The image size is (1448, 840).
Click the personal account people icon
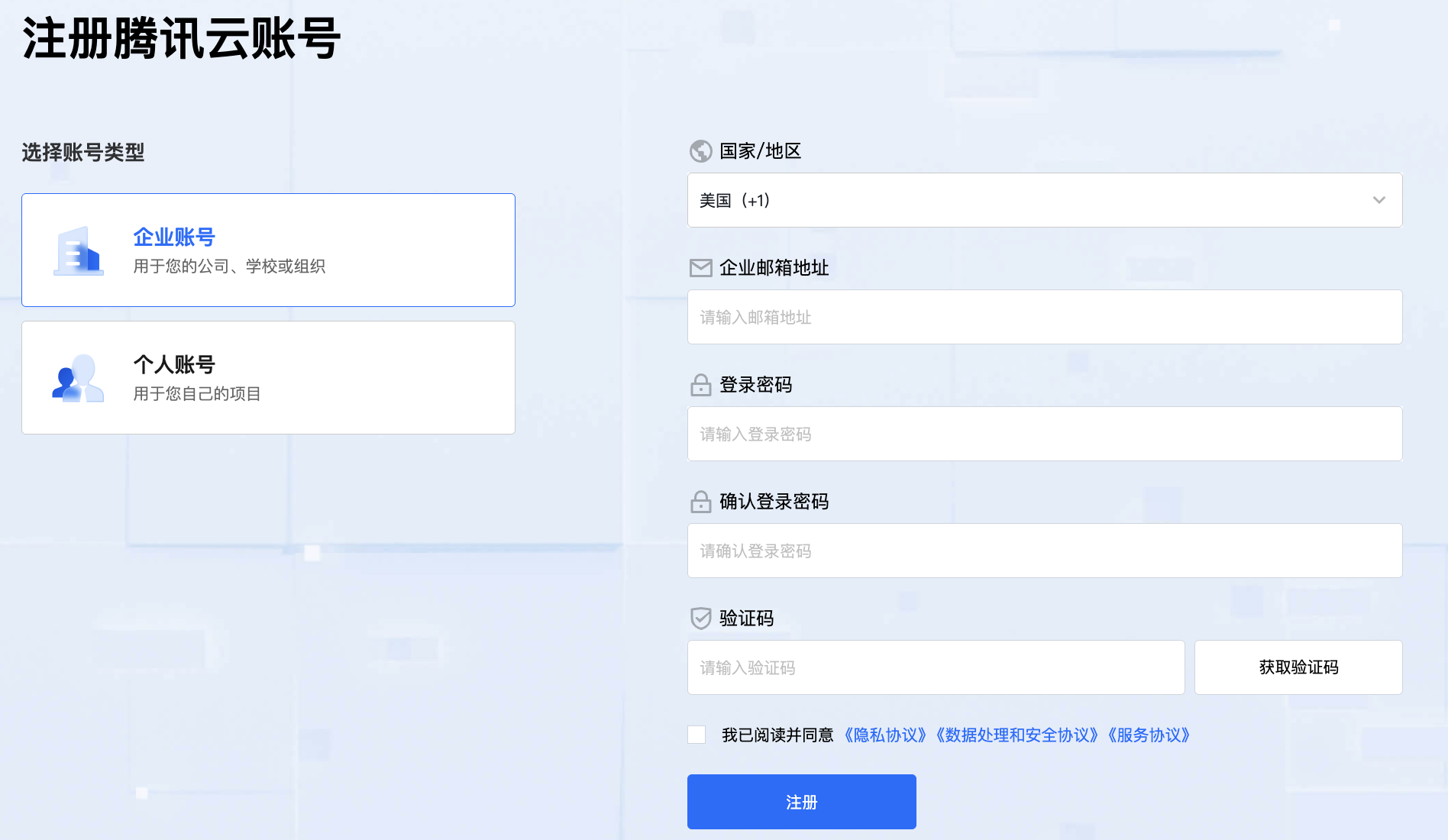78,378
